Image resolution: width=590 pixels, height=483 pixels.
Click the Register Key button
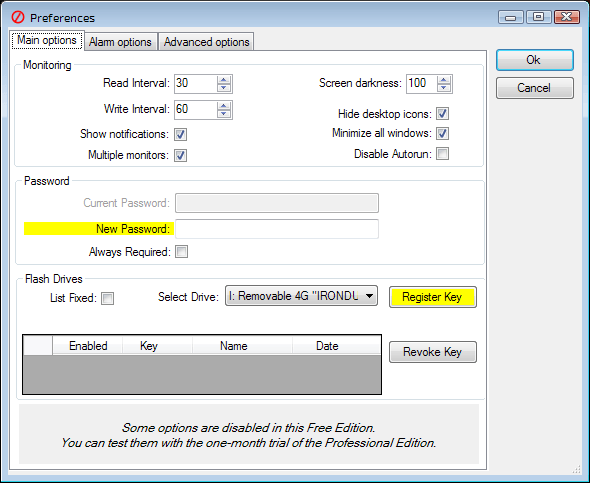[433, 297]
